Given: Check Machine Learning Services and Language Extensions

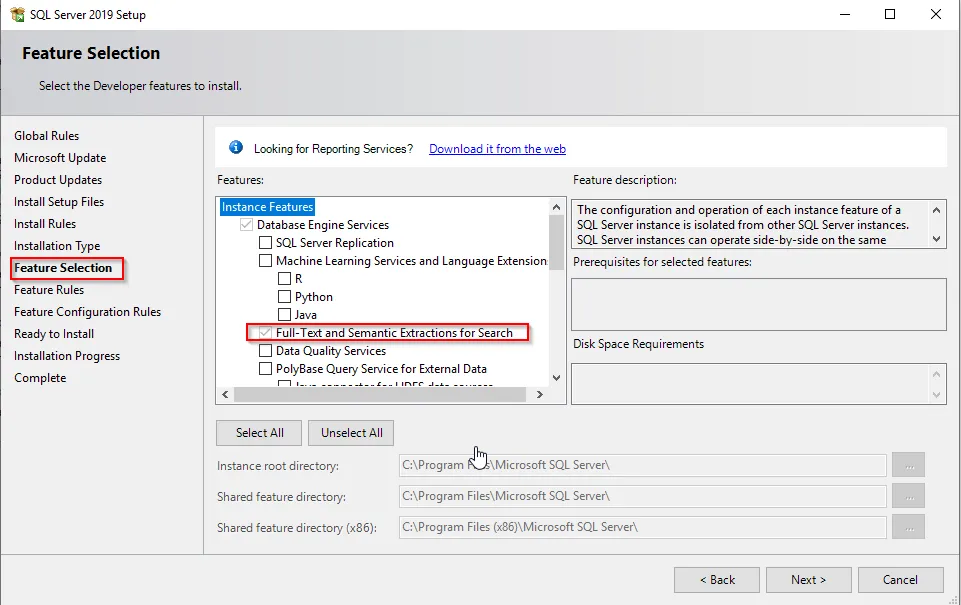Looking at the screenshot, I should click(265, 261).
